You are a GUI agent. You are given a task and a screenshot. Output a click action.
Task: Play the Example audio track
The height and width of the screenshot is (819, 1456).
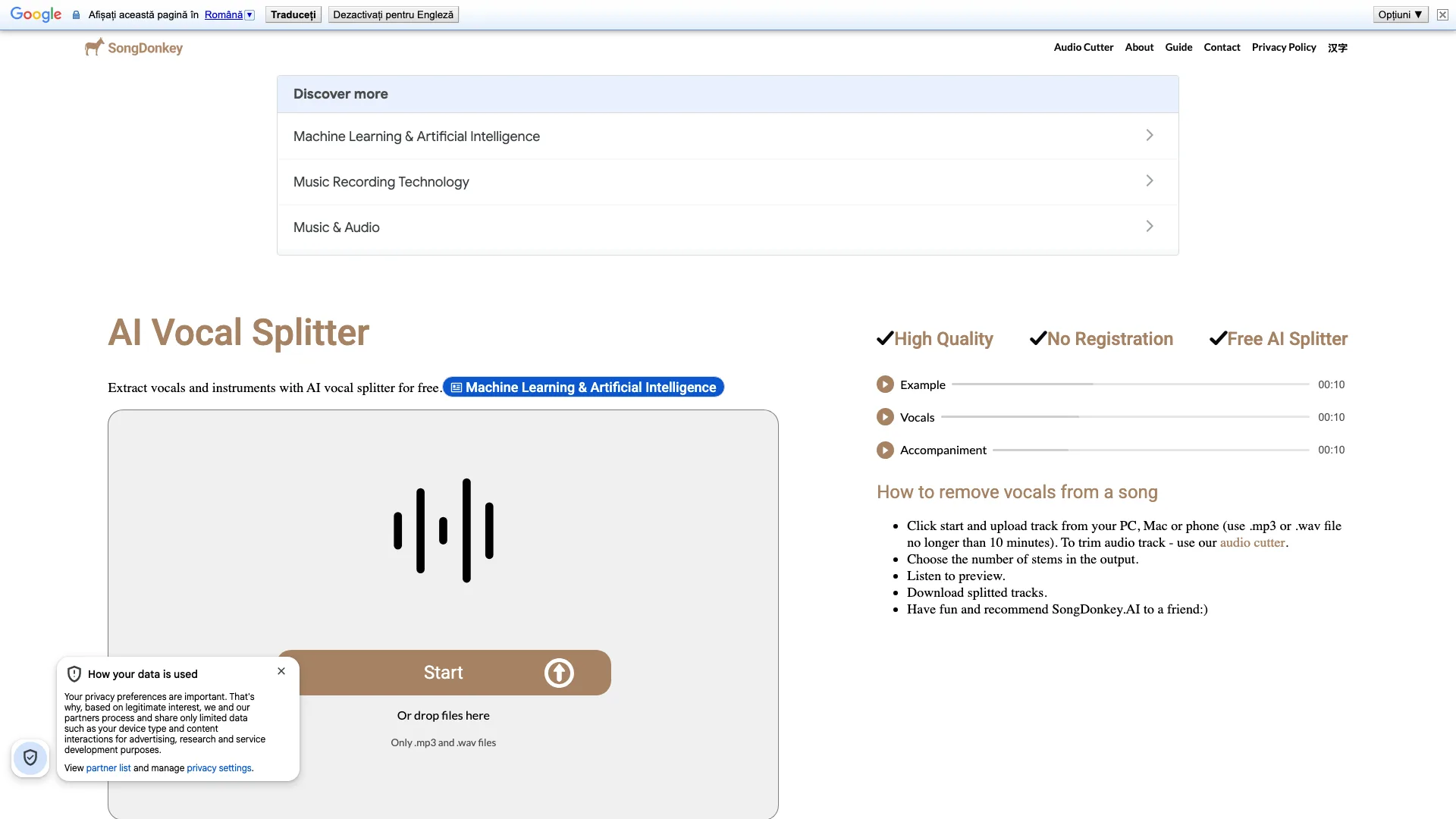pyautogui.click(x=885, y=384)
